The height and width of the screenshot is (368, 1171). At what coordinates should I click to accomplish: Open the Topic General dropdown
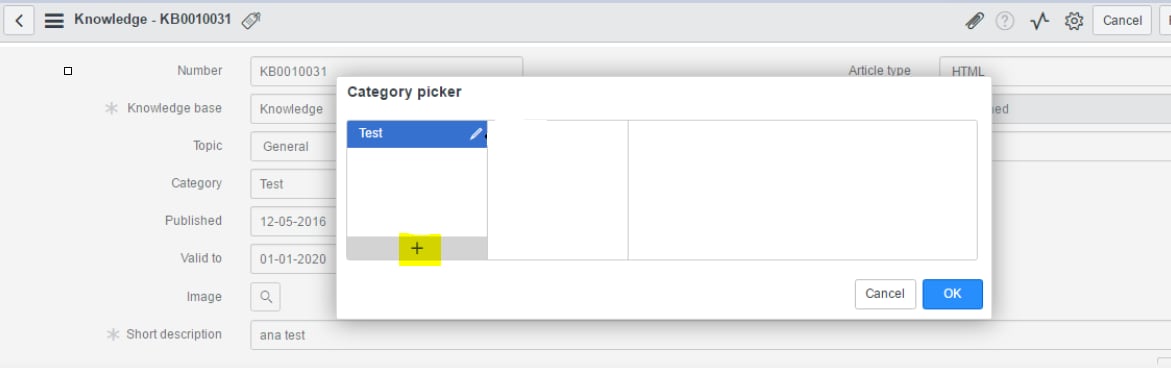tap(294, 146)
